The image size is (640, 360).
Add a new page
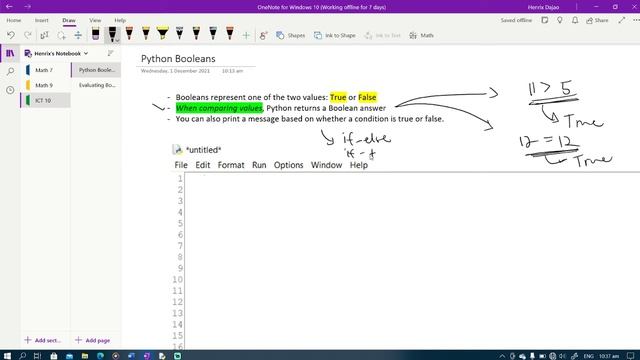pyautogui.click(x=93, y=340)
